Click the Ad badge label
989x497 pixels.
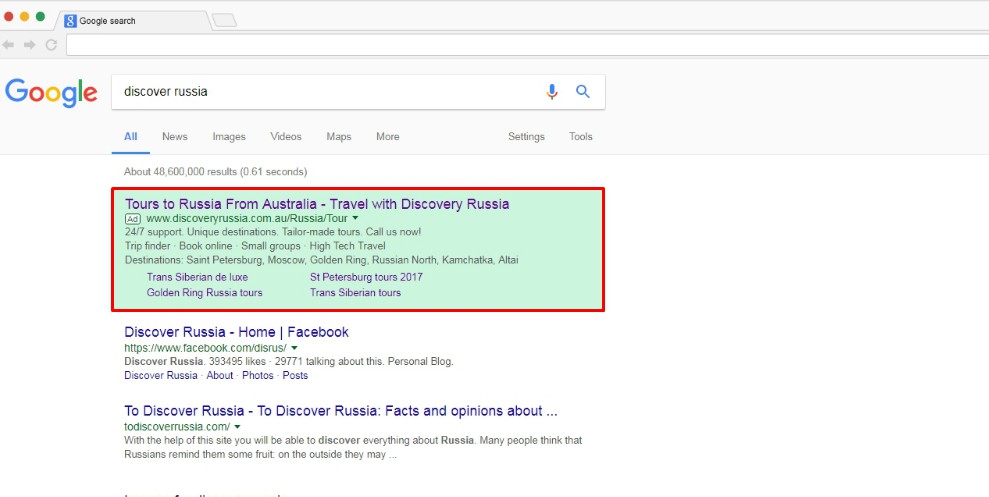132,219
